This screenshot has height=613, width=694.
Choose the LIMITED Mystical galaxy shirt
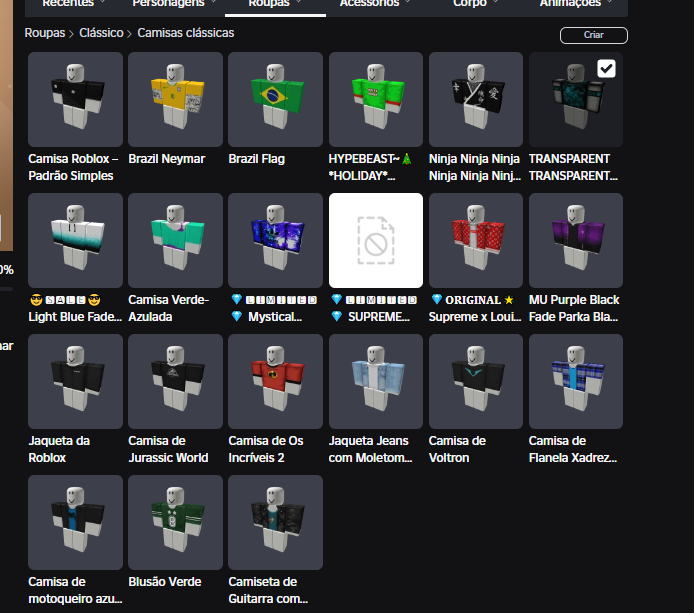point(275,240)
